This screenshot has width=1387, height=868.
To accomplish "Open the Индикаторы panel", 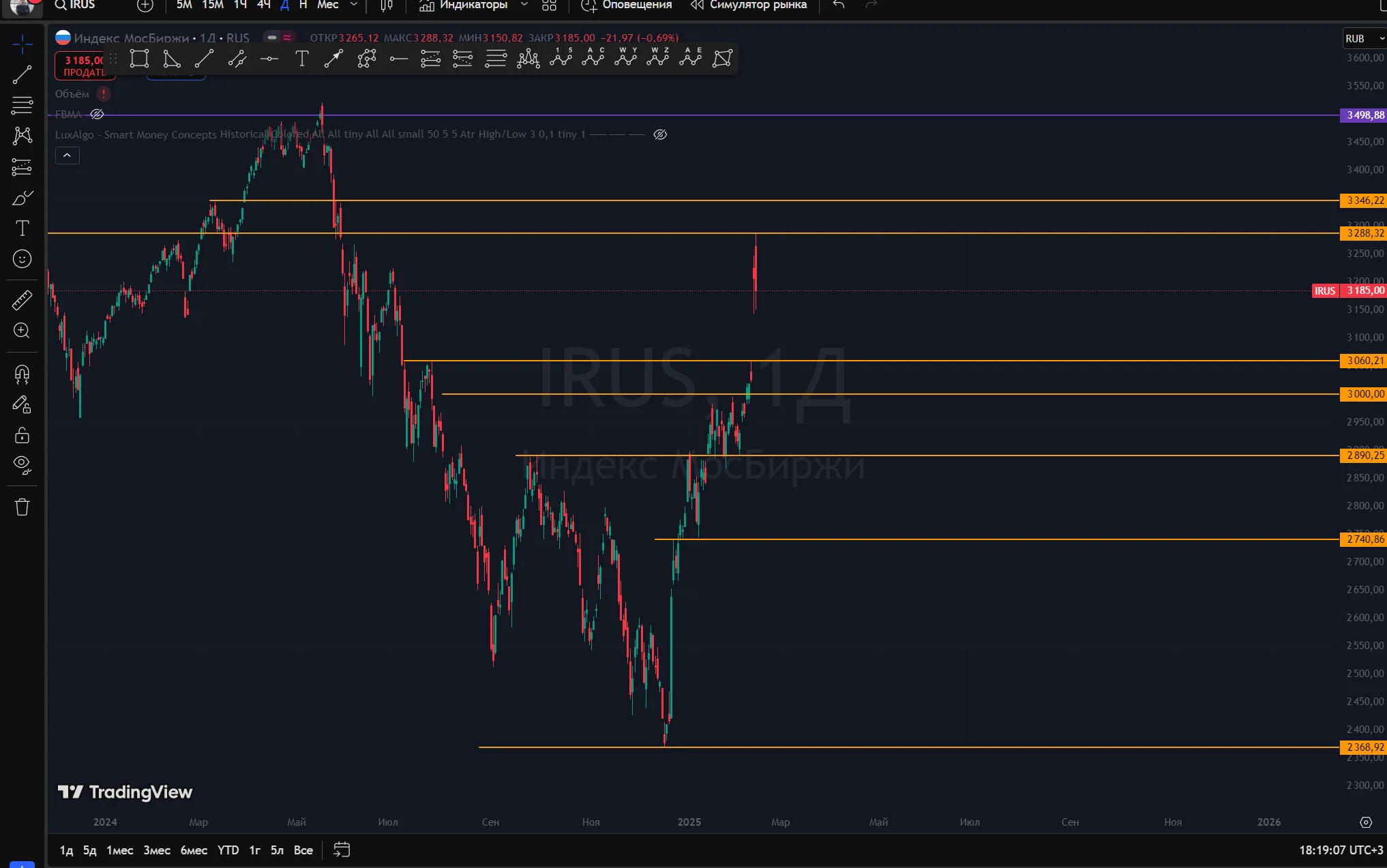I will pyautogui.click(x=463, y=5).
